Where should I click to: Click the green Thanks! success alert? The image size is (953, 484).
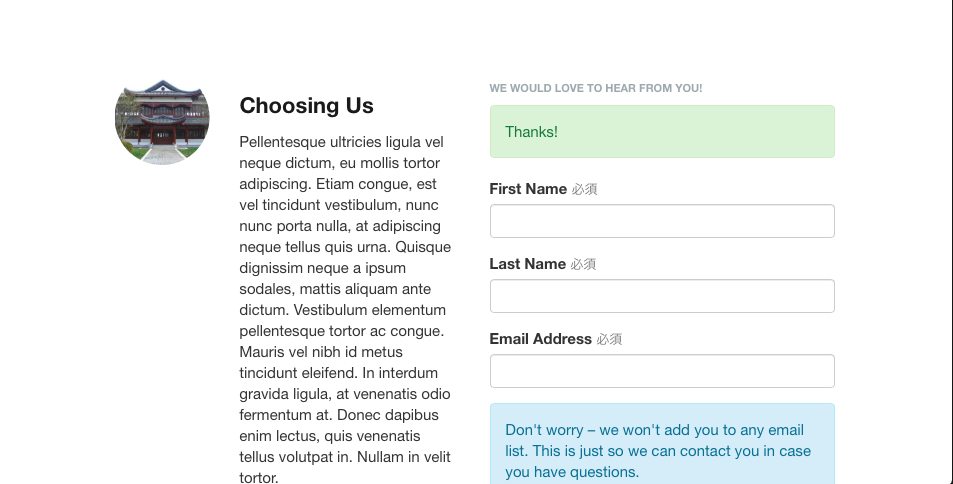click(662, 131)
